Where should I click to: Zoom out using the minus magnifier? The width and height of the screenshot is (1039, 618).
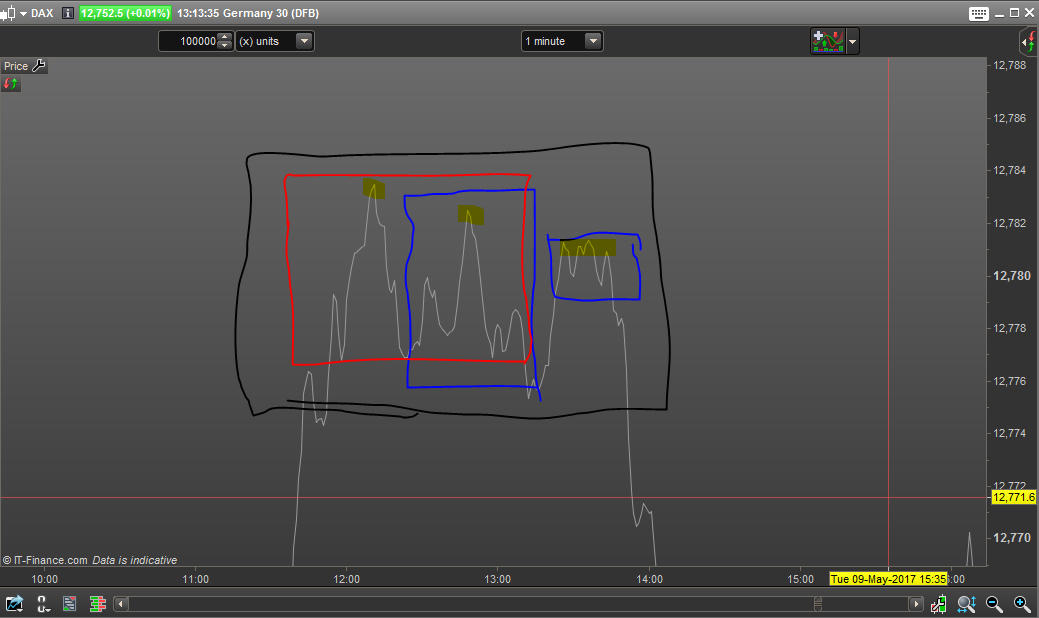click(x=994, y=603)
